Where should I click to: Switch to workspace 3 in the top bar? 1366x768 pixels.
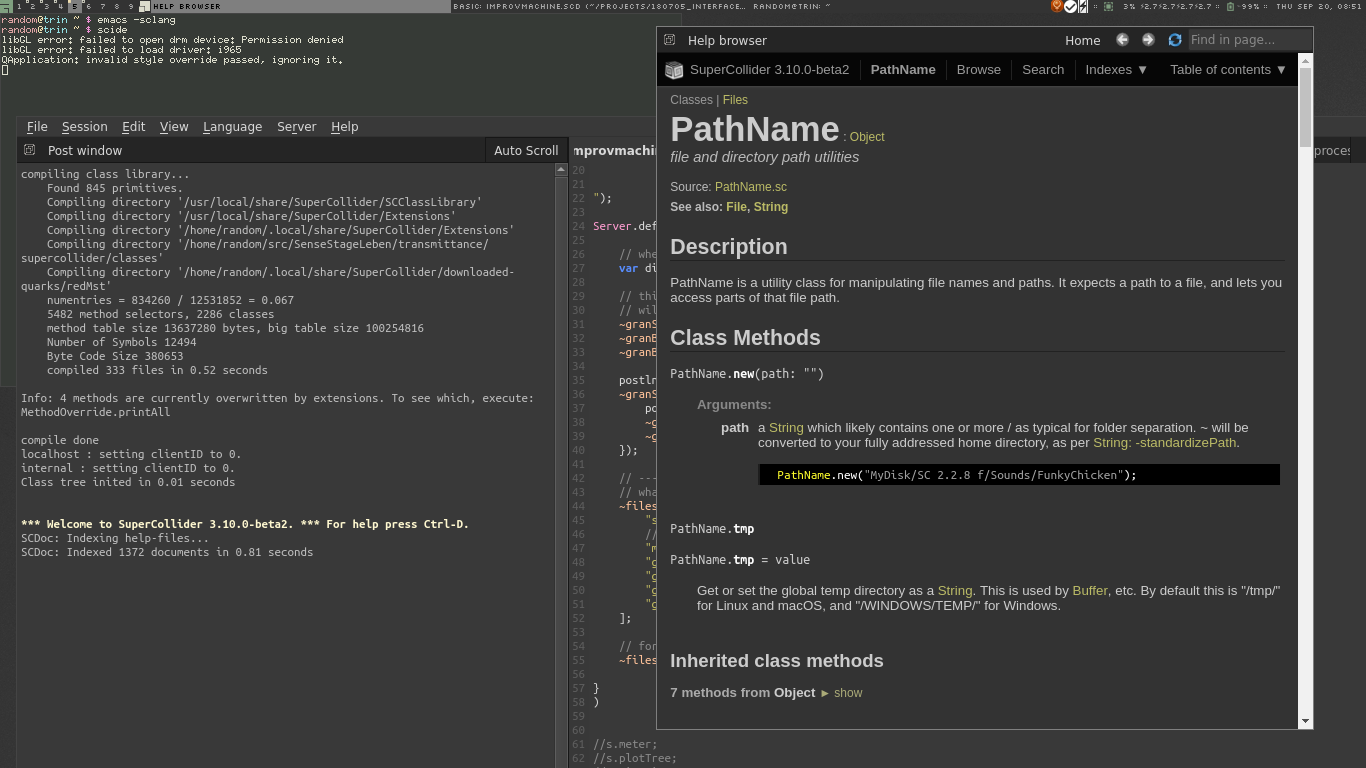(47, 7)
